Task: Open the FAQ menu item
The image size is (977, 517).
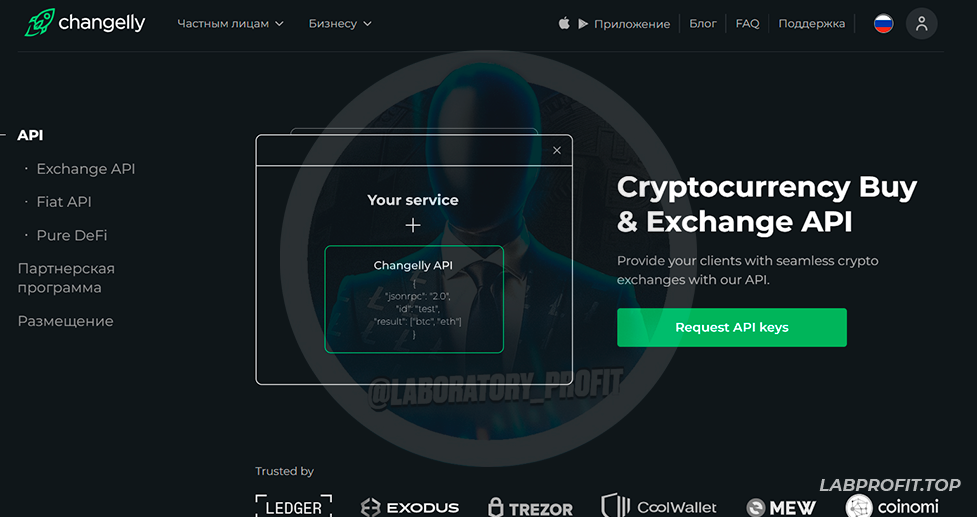Action: 747,24
